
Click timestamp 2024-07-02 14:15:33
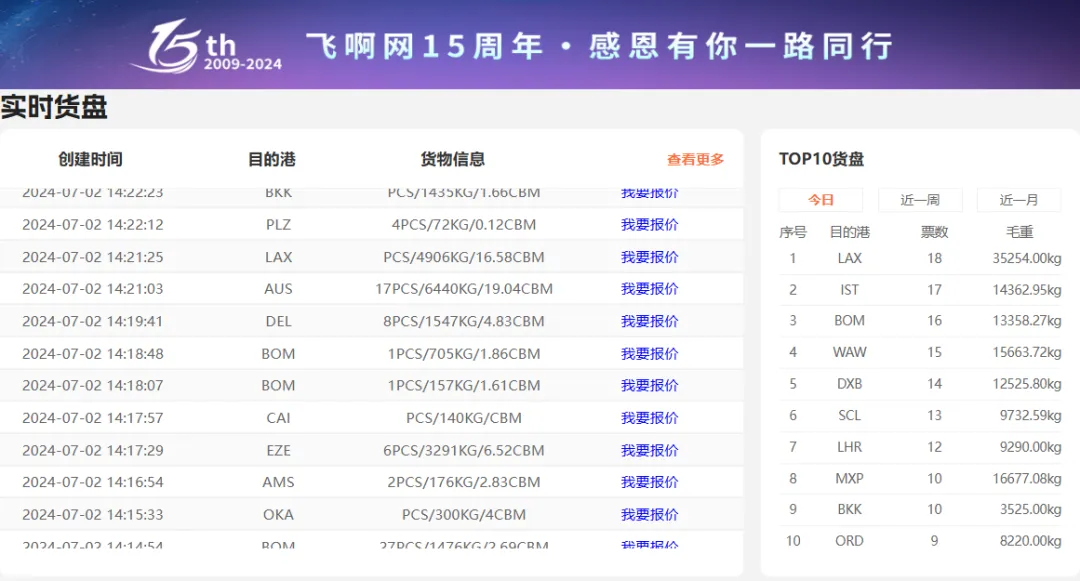[92, 514]
